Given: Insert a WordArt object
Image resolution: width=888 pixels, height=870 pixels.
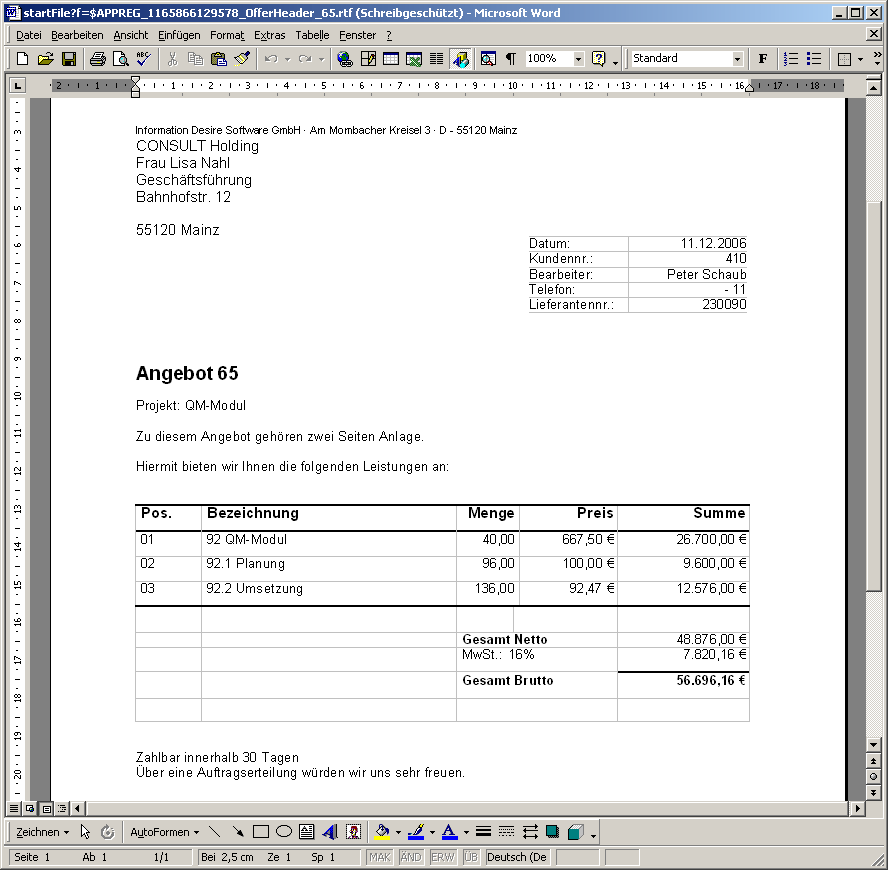Looking at the screenshot, I should coord(329,832).
